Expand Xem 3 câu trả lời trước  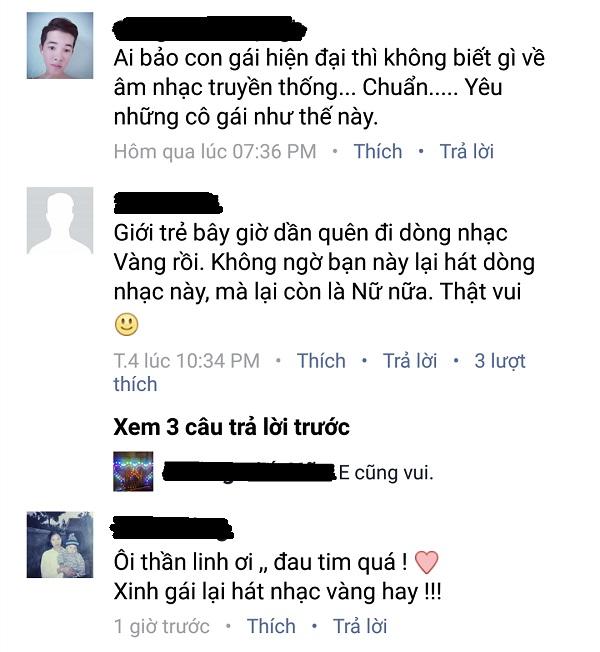[232, 427]
